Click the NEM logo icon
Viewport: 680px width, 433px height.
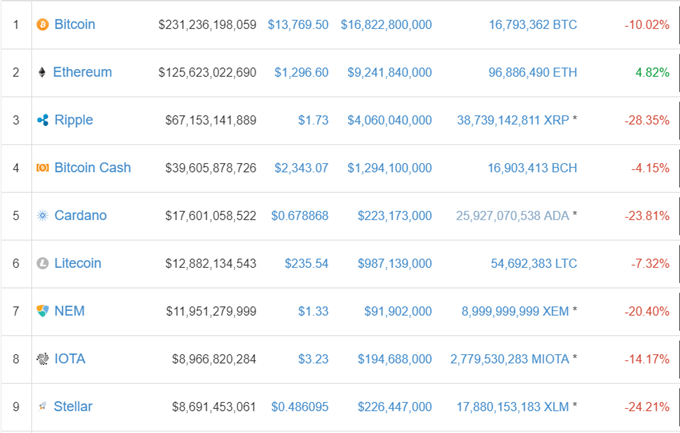click(x=42, y=311)
